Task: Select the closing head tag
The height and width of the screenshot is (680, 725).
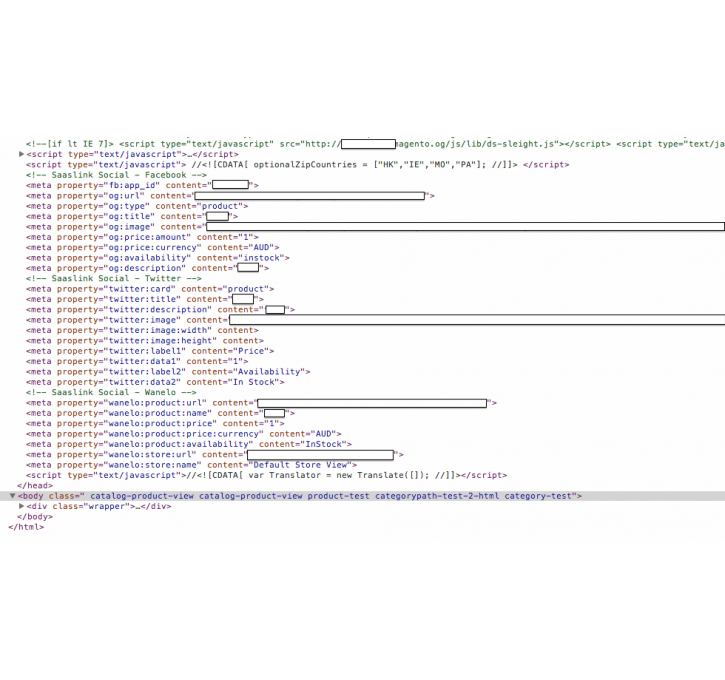Action: tap(35, 485)
